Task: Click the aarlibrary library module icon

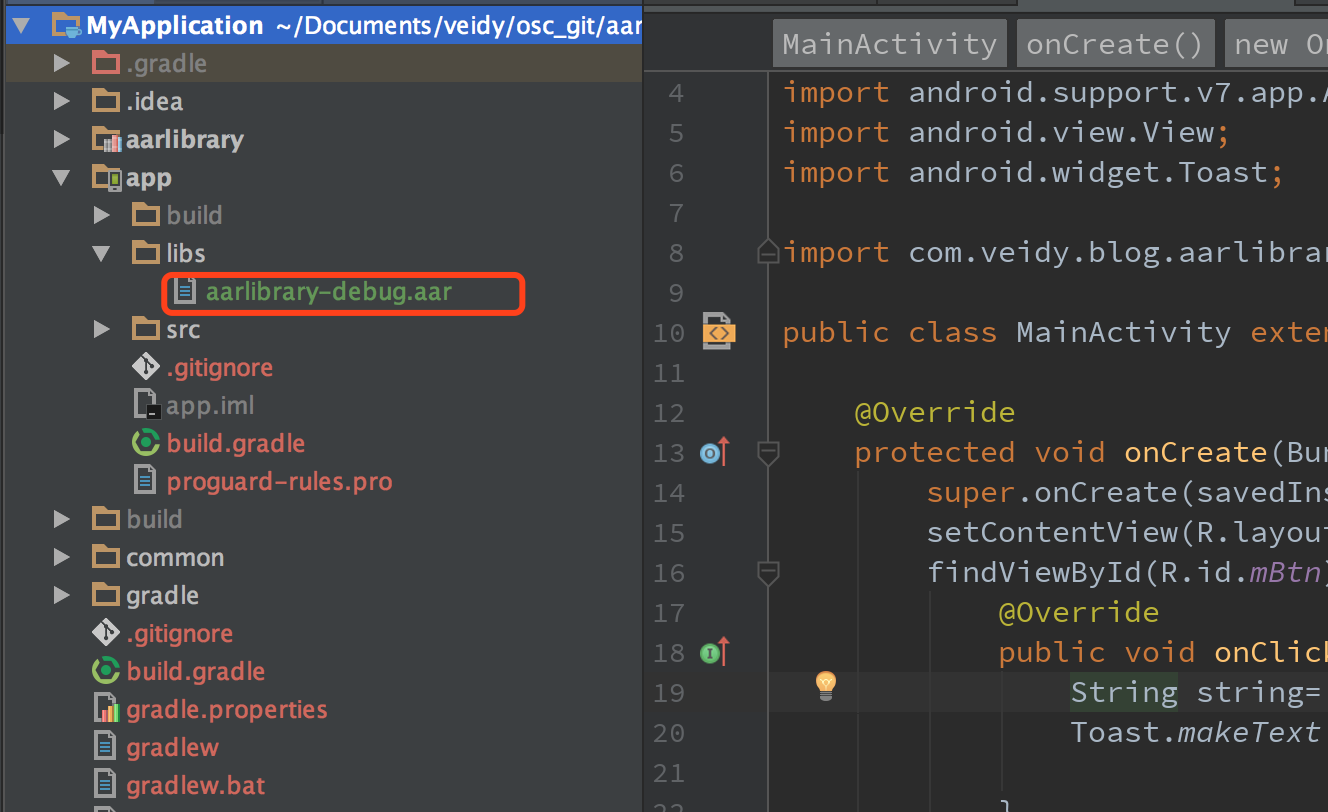Action: (106, 140)
